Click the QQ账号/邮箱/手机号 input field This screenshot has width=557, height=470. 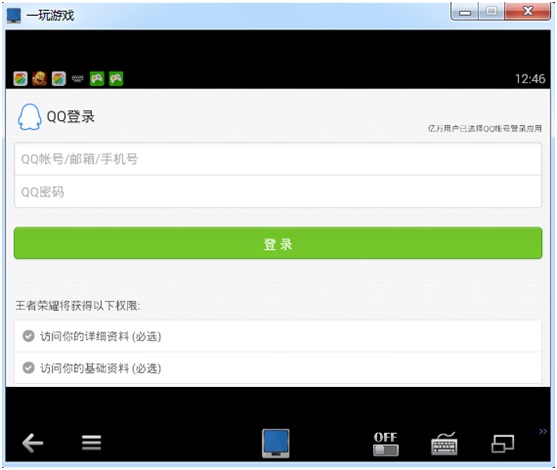tap(278, 159)
